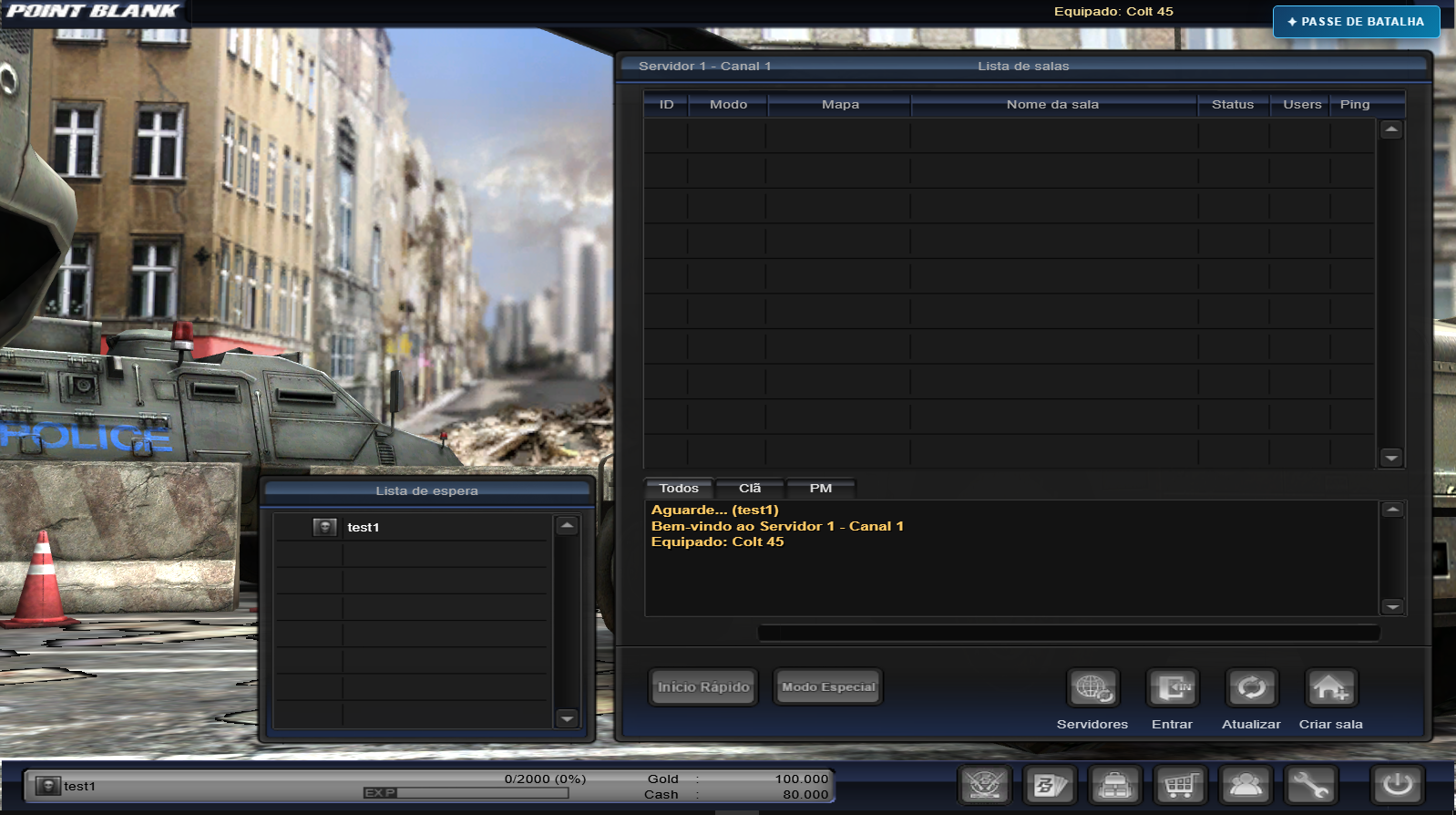Image resolution: width=1456 pixels, height=815 pixels.
Task: Click the Modo Especial button
Action: click(x=828, y=686)
